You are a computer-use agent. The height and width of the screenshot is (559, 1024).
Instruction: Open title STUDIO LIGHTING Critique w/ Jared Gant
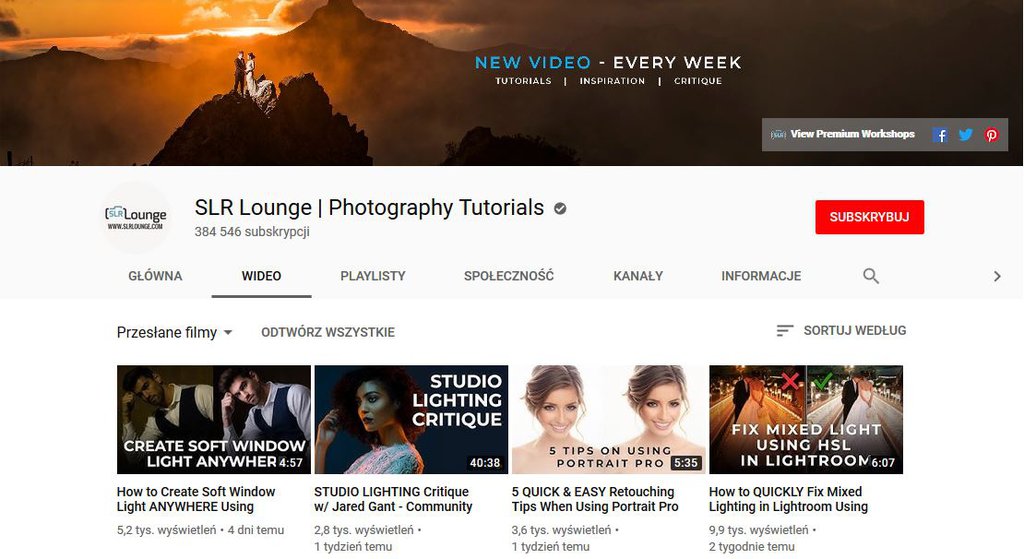pyautogui.click(x=393, y=499)
